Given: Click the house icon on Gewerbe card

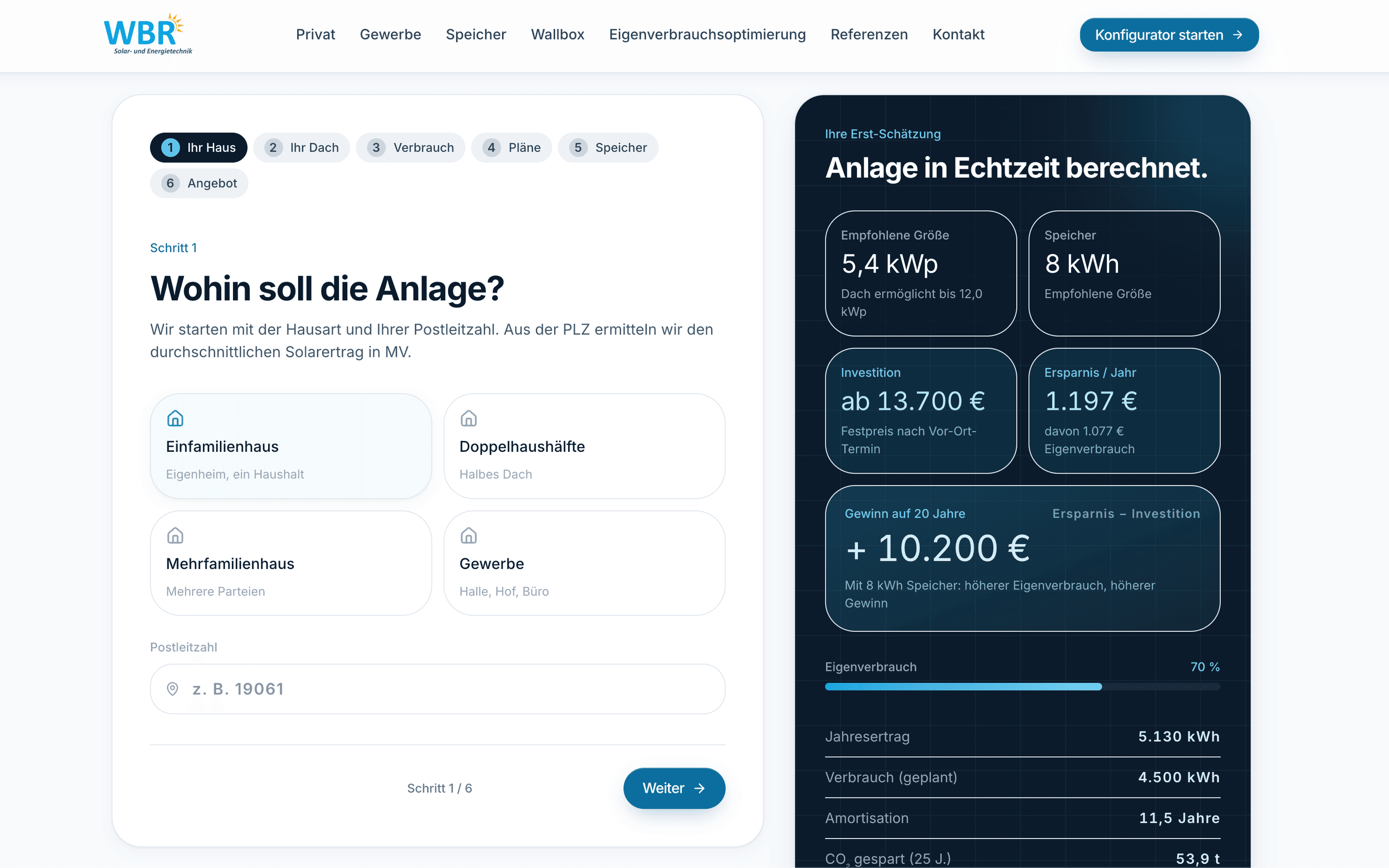Looking at the screenshot, I should point(468,536).
